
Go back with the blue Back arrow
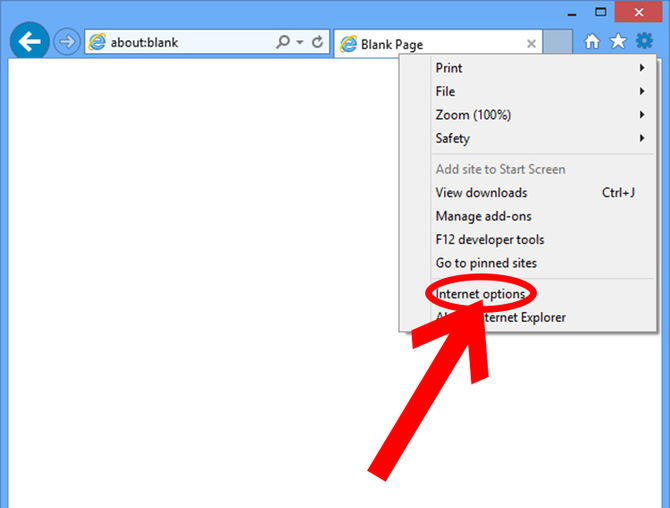coord(29,41)
